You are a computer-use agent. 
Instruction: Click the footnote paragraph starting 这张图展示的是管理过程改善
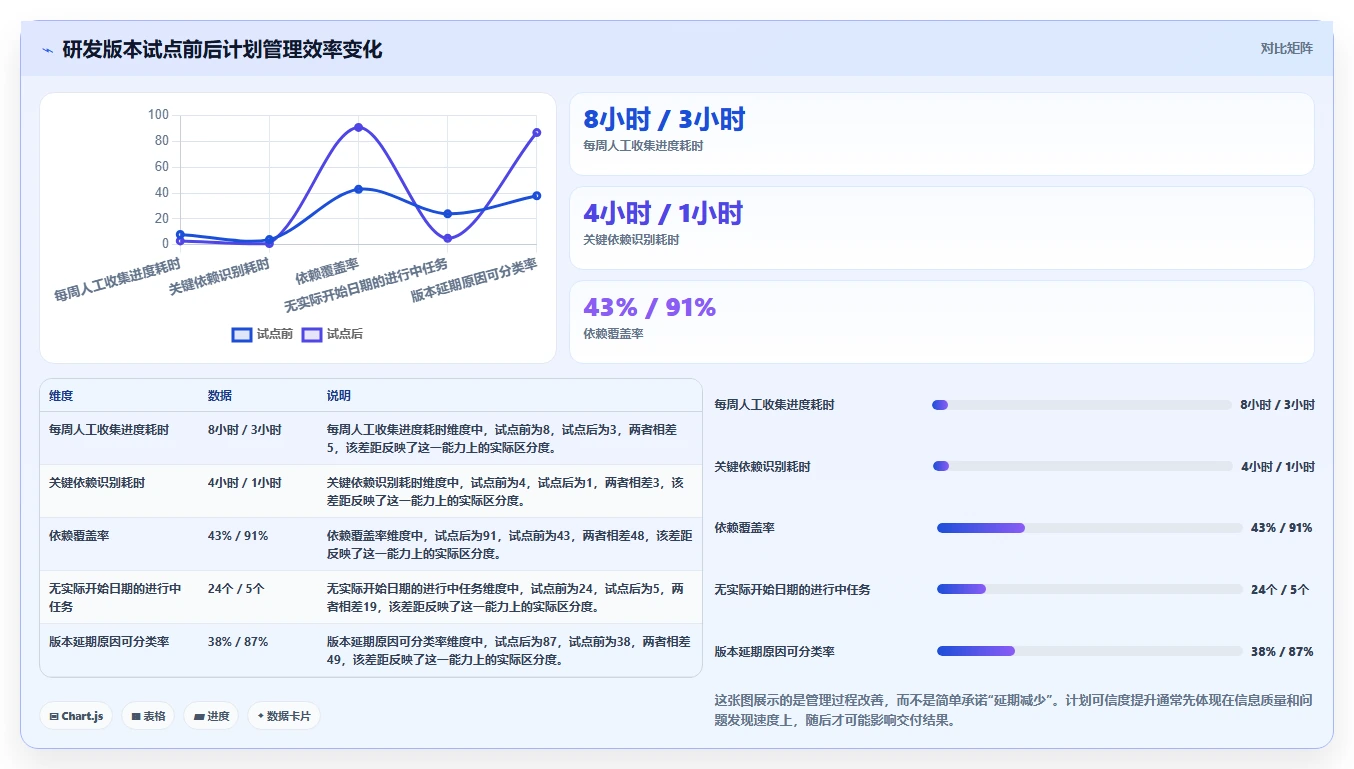coord(1012,710)
